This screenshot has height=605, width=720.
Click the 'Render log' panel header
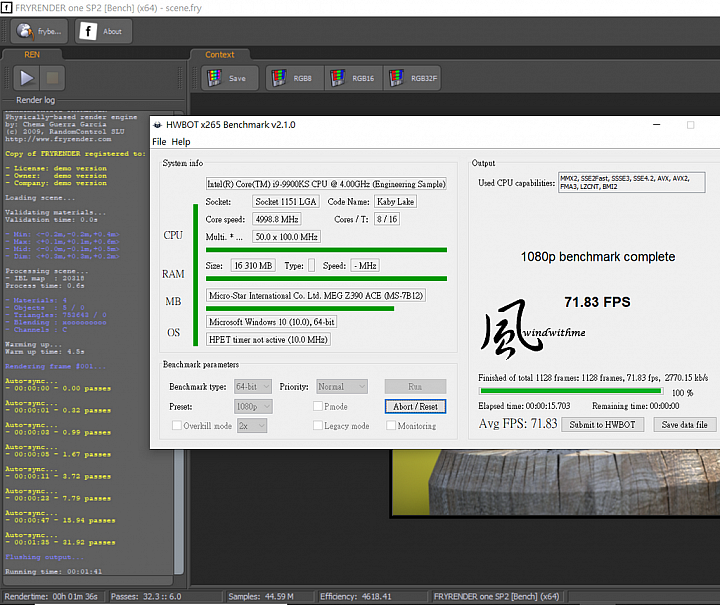(x=35, y=100)
